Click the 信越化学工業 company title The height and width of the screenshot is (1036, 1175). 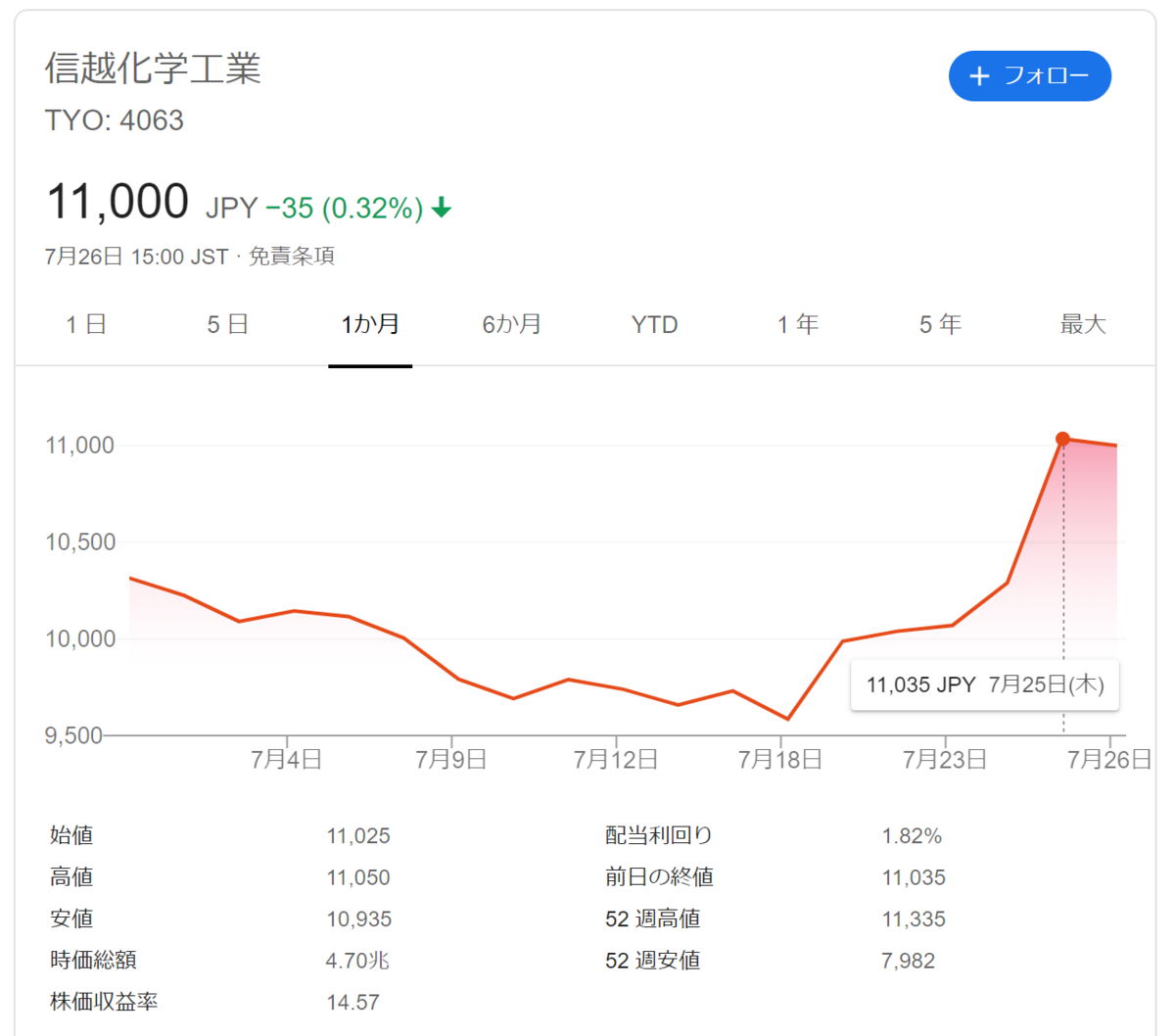coord(153,69)
